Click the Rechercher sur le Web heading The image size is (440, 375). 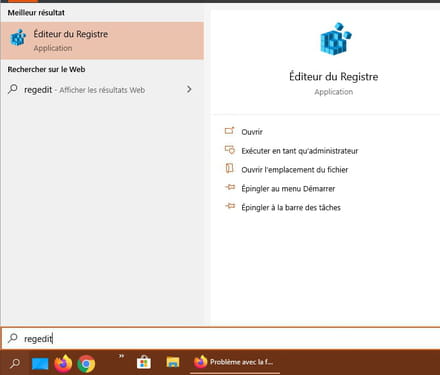click(x=46, y=69)
